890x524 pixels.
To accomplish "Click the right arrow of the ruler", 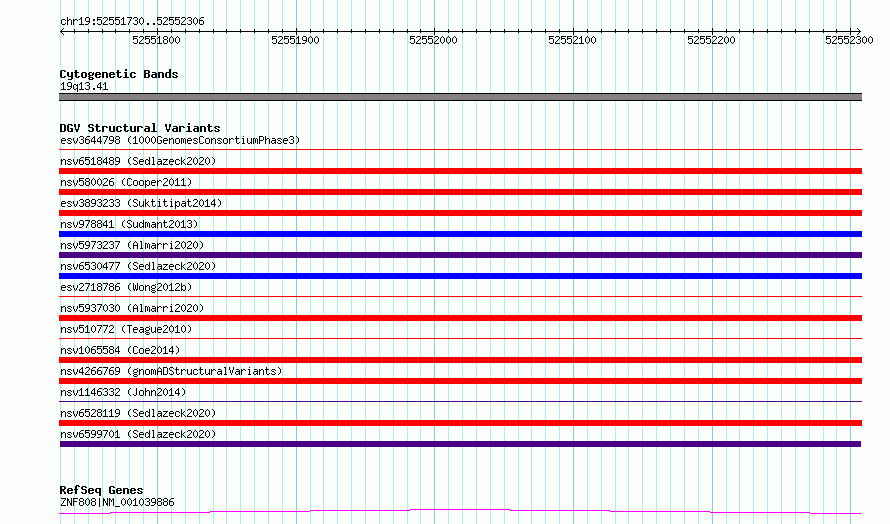I will pos(858,31).
